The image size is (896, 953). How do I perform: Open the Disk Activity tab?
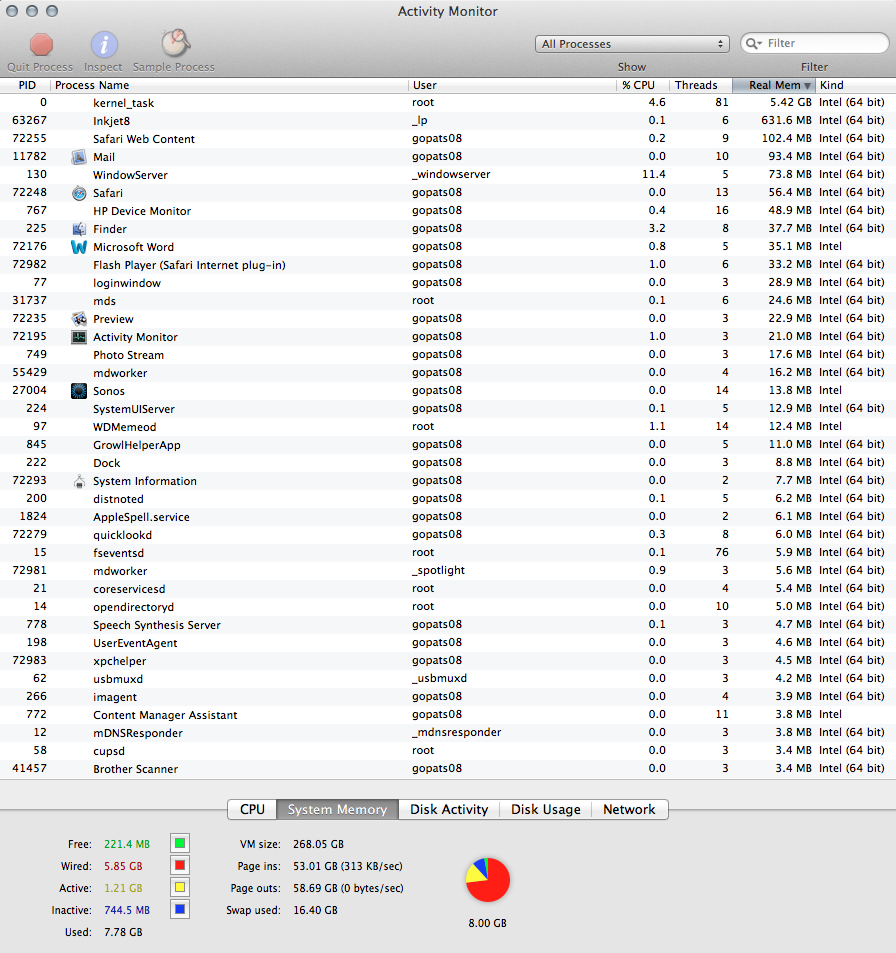point(449,810)
